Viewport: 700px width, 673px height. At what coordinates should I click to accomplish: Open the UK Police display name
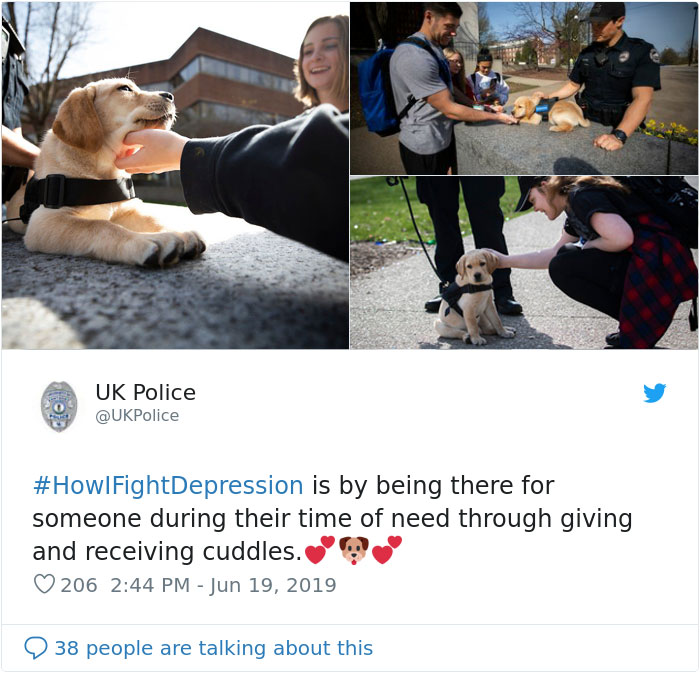click(146, 392)
